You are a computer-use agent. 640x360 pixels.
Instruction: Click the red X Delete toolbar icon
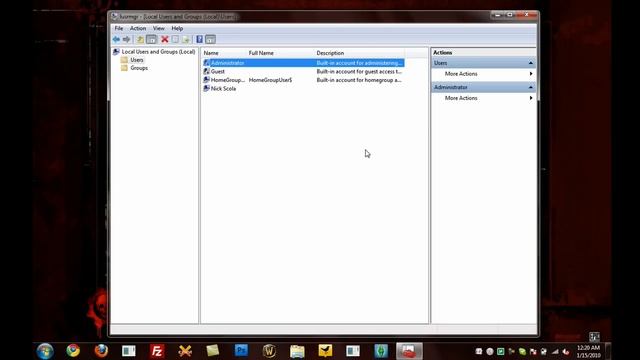click(165, 40)
